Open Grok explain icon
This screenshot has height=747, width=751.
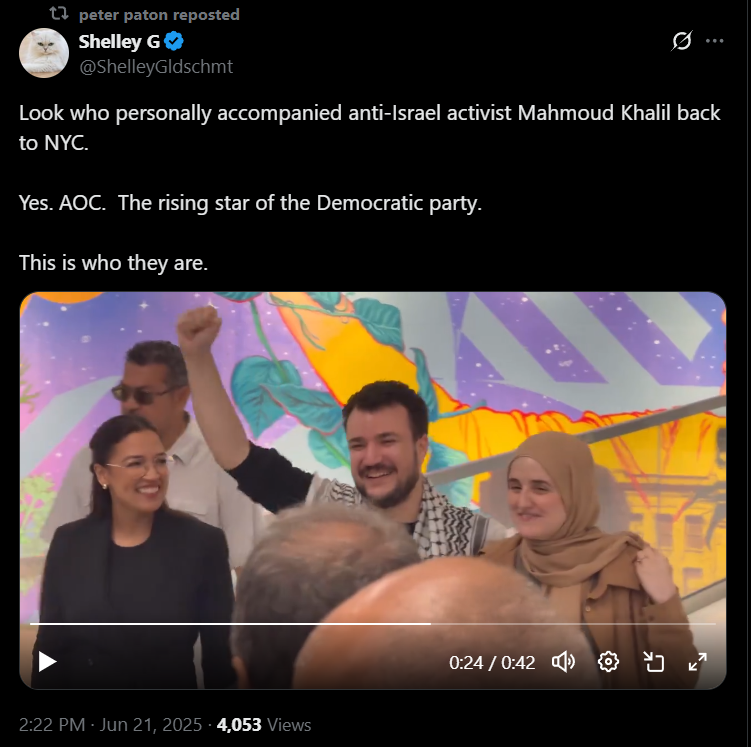682,41
